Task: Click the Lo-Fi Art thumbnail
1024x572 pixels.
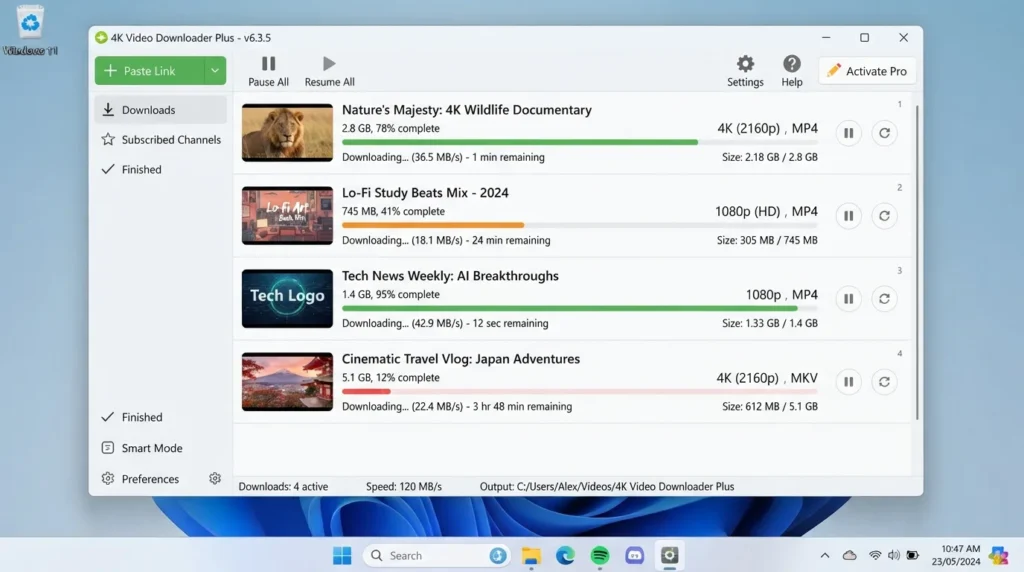Action: (287, 215)
